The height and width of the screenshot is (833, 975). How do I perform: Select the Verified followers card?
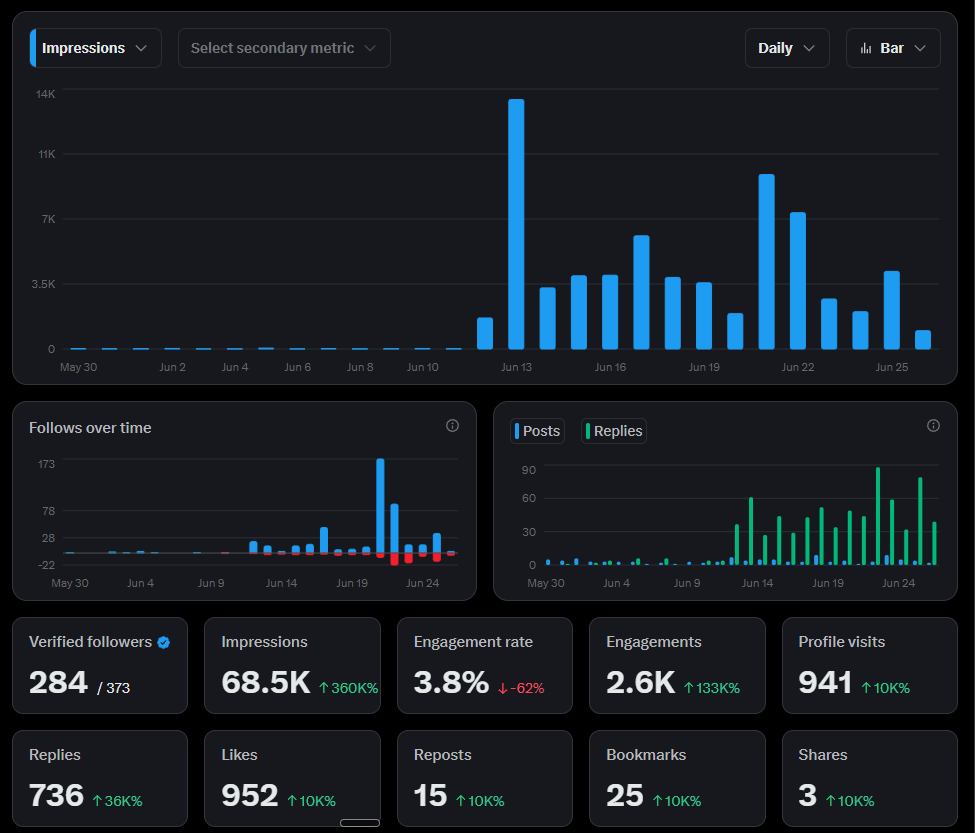(x=100, y=665)
